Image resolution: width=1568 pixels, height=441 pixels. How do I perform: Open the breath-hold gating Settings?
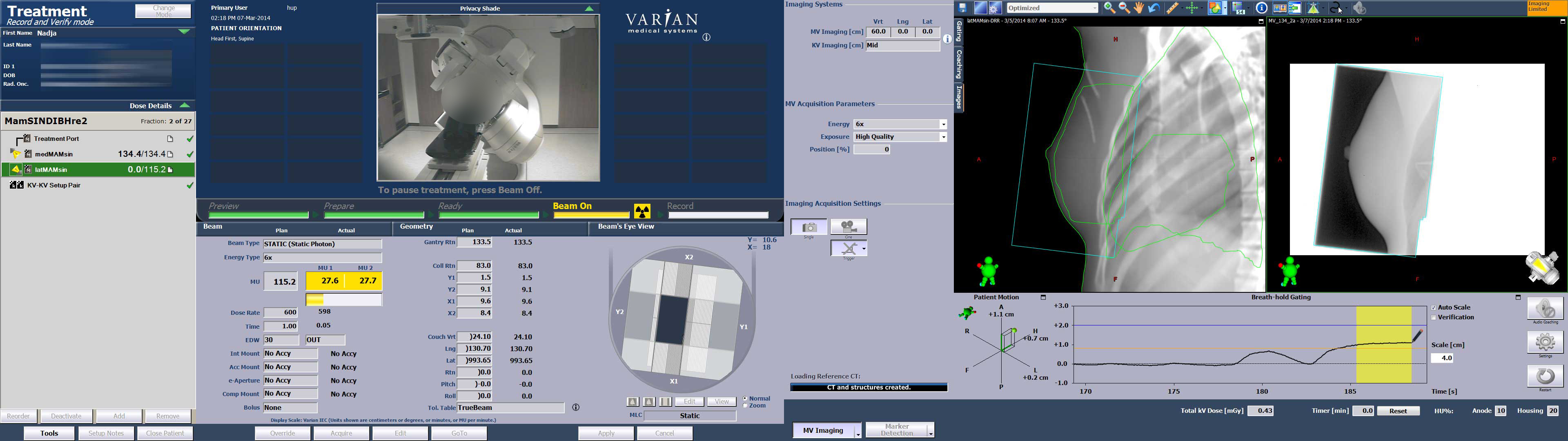[1545, 342]
